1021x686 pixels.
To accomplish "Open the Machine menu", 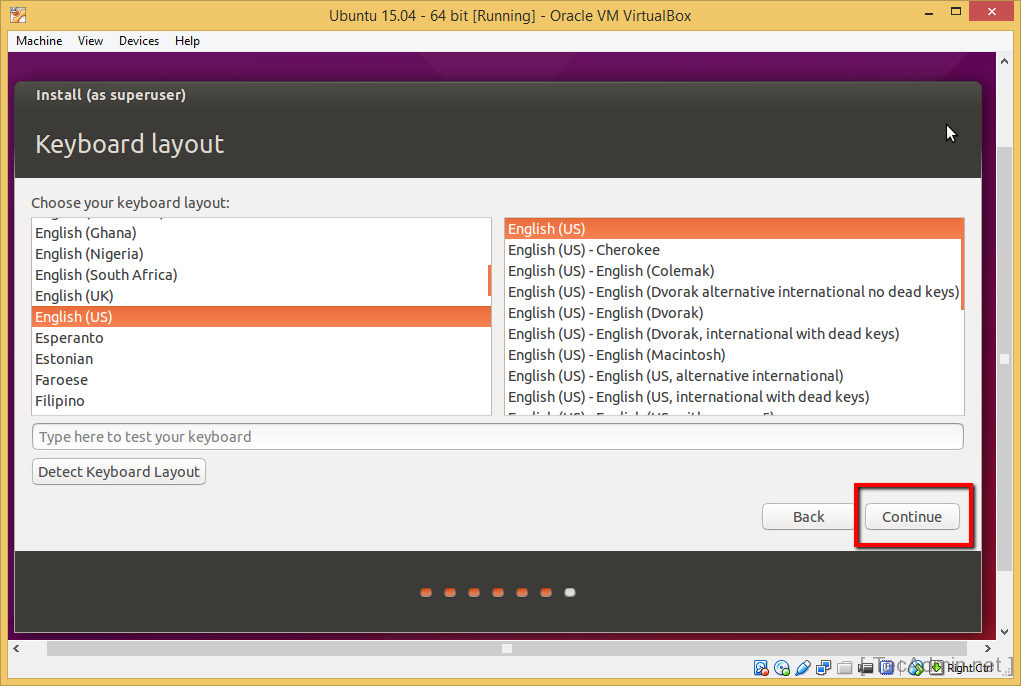I will [38, 41].
